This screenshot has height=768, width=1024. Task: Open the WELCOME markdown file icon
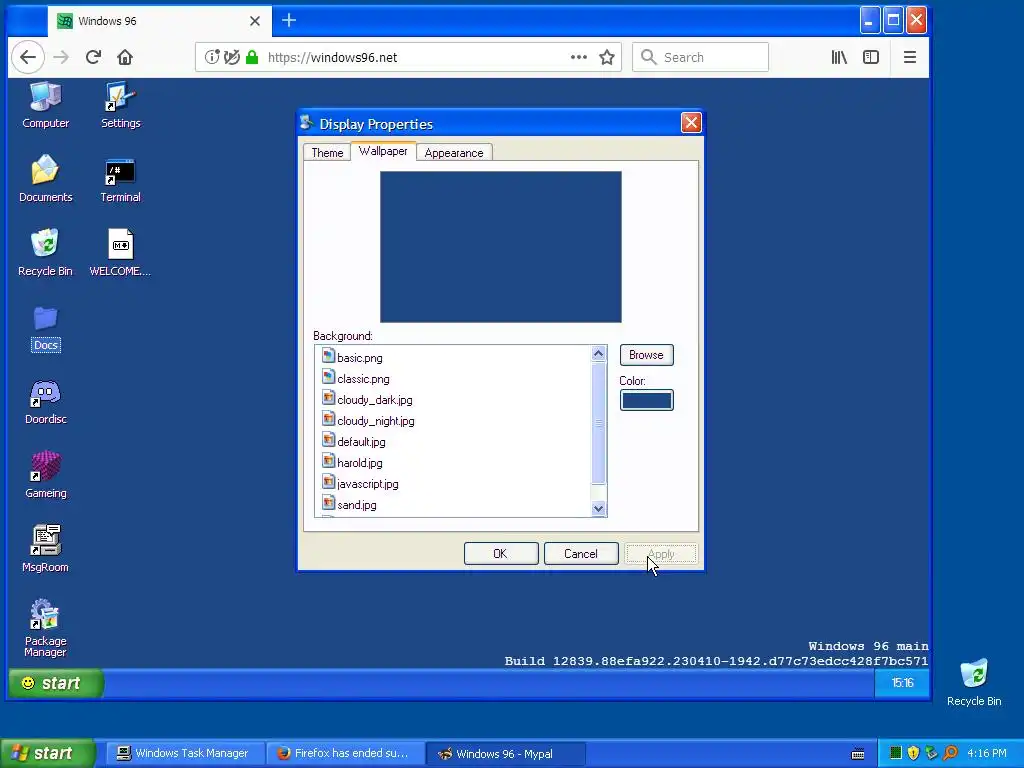click(120, 252)
